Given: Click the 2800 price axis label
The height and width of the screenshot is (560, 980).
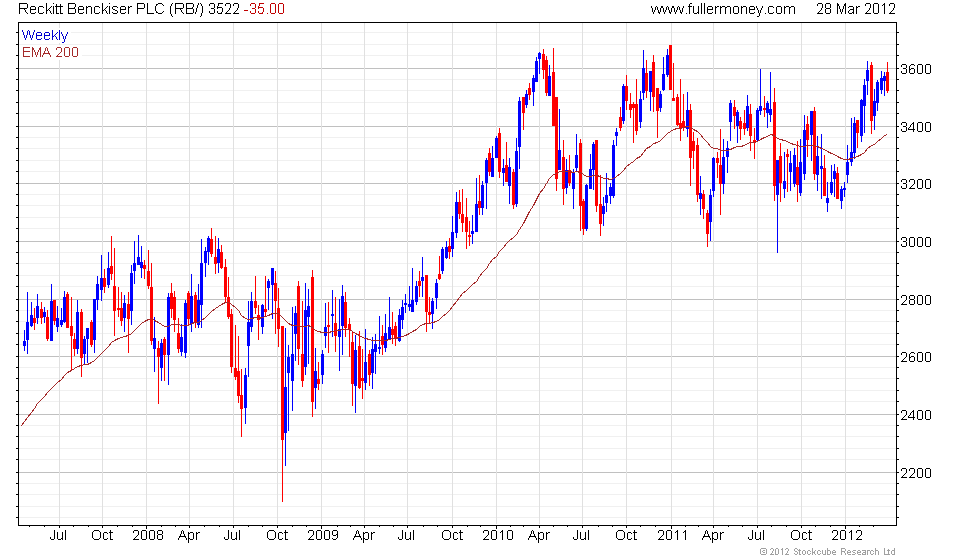Looking at the screenshot, I should (916, 300).
